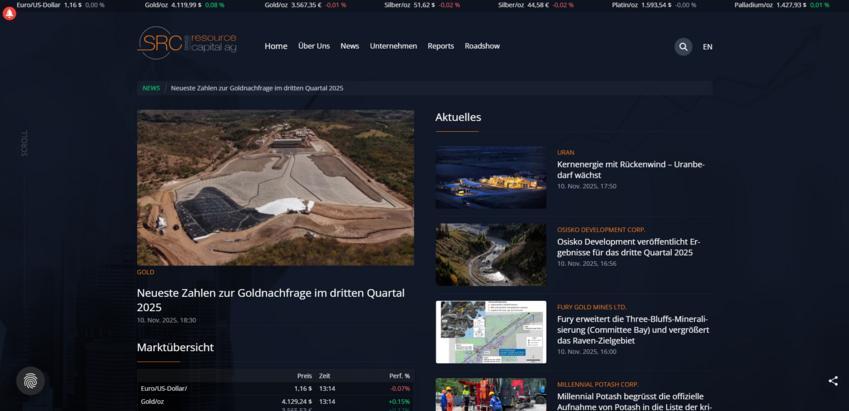Click the 10. Nov. 2025, 16:56 date
Viewport: 849px width, 411px height.
click(587, 263)
